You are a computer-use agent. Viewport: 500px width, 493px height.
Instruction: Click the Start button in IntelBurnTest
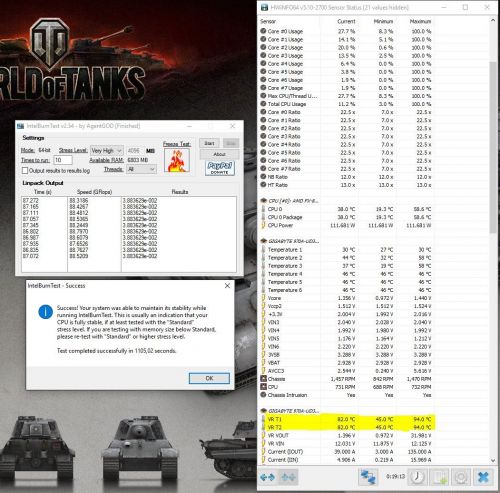pos(209,143)
